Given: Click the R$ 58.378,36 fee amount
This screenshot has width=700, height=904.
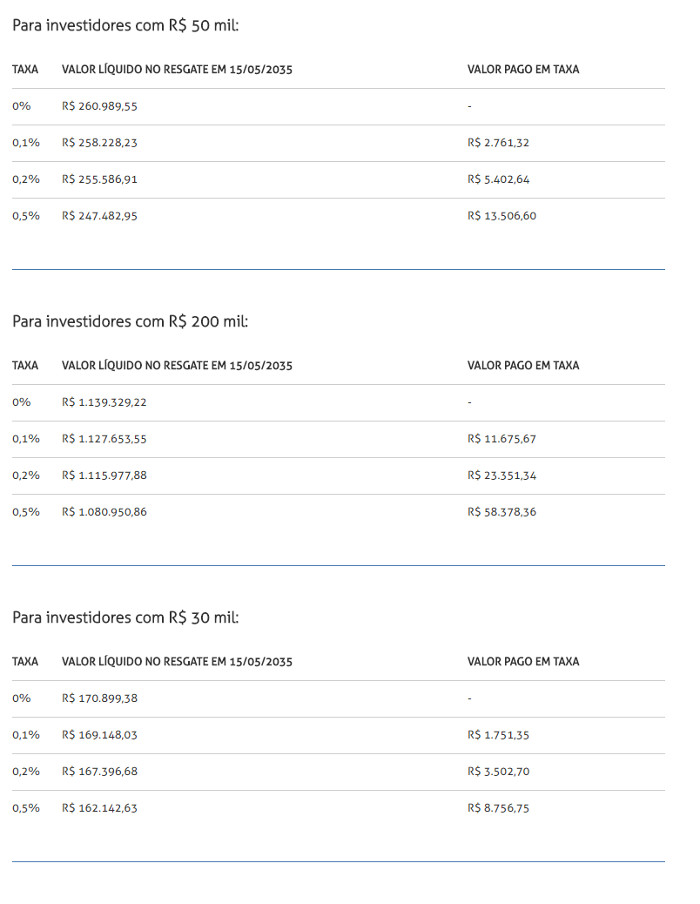Looking at the screenshot, I should point(502,512).
